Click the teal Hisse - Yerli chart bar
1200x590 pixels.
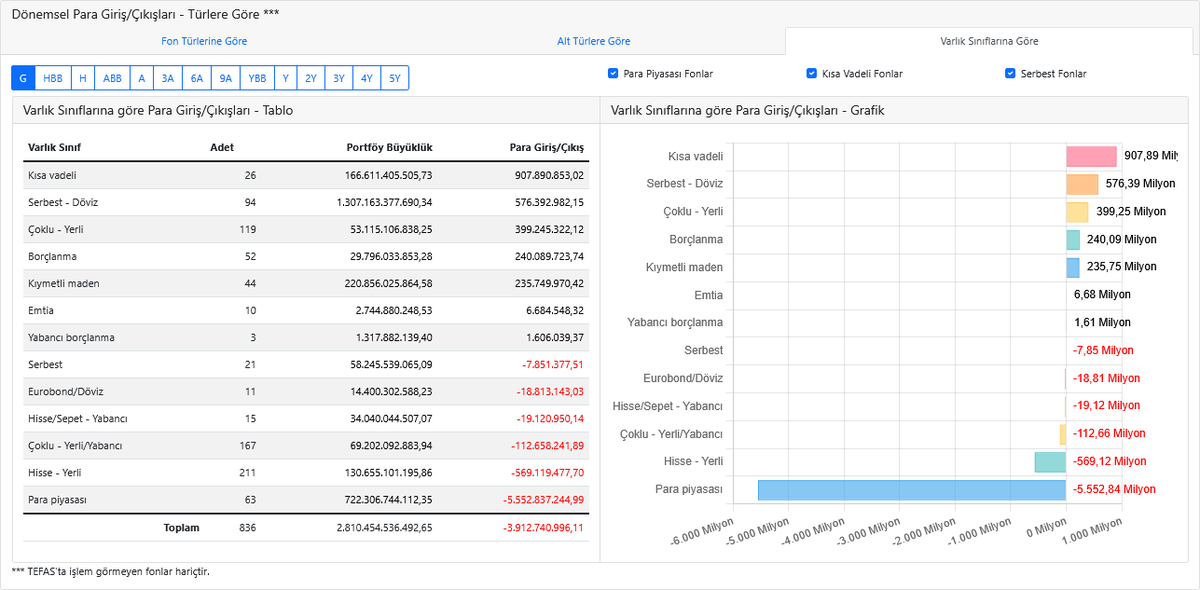[1050, 461]
